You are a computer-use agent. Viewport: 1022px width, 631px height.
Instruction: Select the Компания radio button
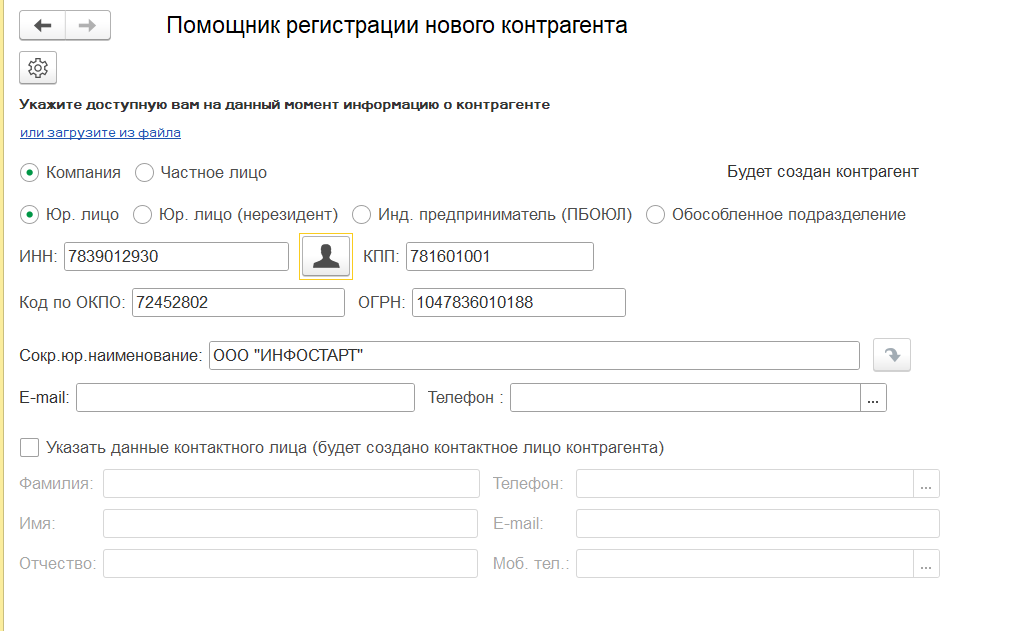point(30,173)
